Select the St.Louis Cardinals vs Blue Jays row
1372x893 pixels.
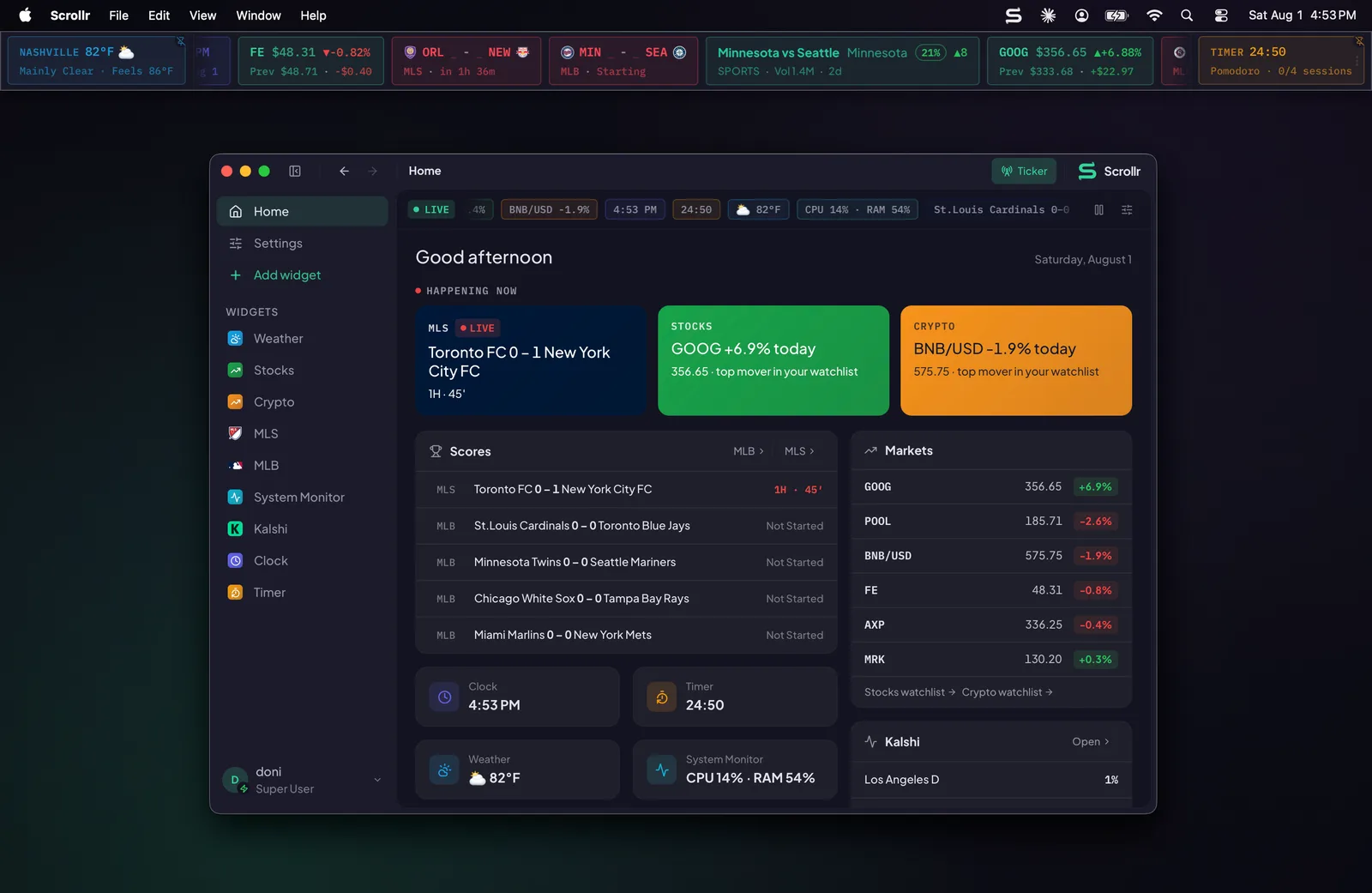click(626, 526)
